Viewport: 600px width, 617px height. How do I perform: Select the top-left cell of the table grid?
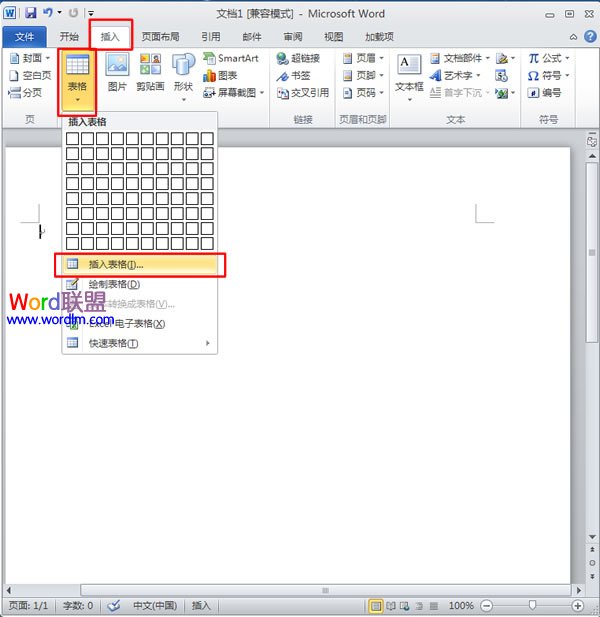[x=72, y=139]
